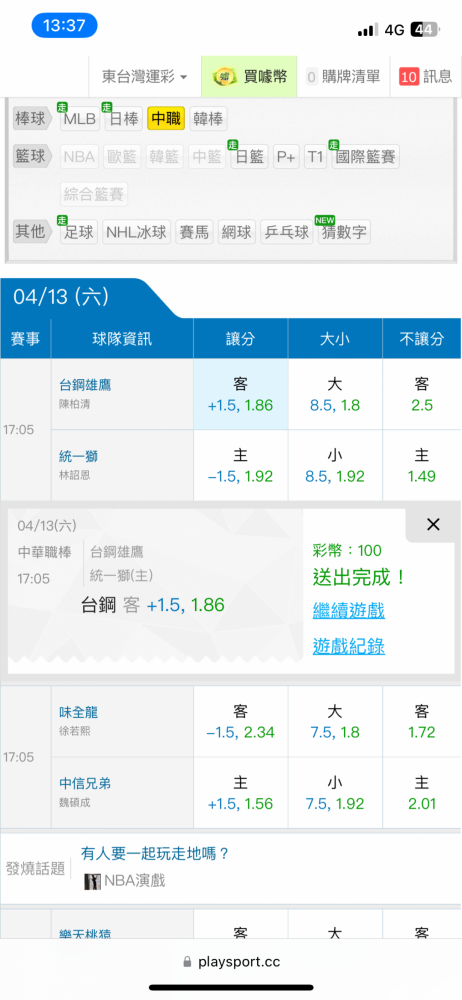
Task: Click the 大小 column header
Action: [335, 339]
